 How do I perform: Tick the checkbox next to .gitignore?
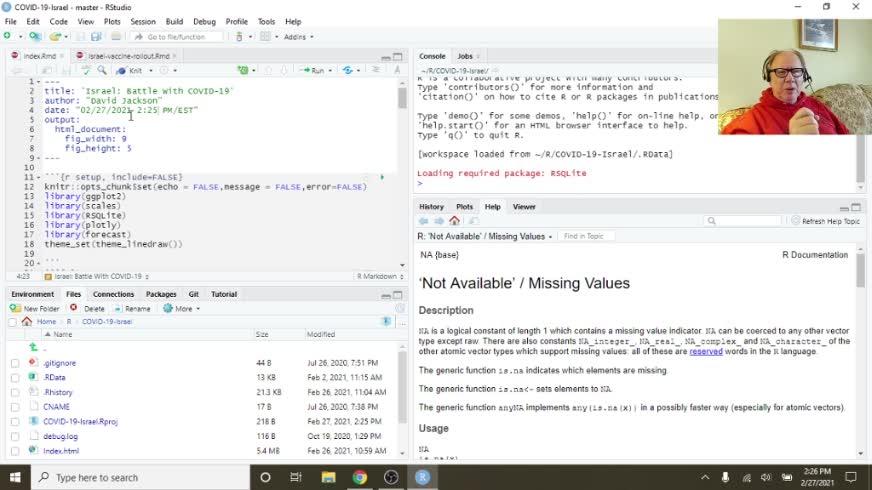(x=15, y=363)
